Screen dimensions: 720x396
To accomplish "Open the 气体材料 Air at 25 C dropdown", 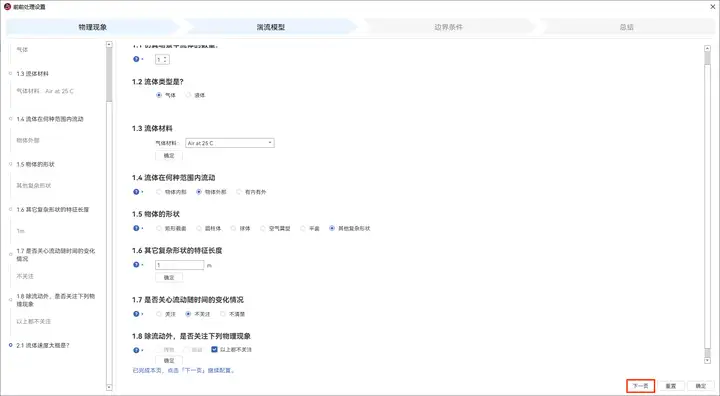I will tap(230, 143).
